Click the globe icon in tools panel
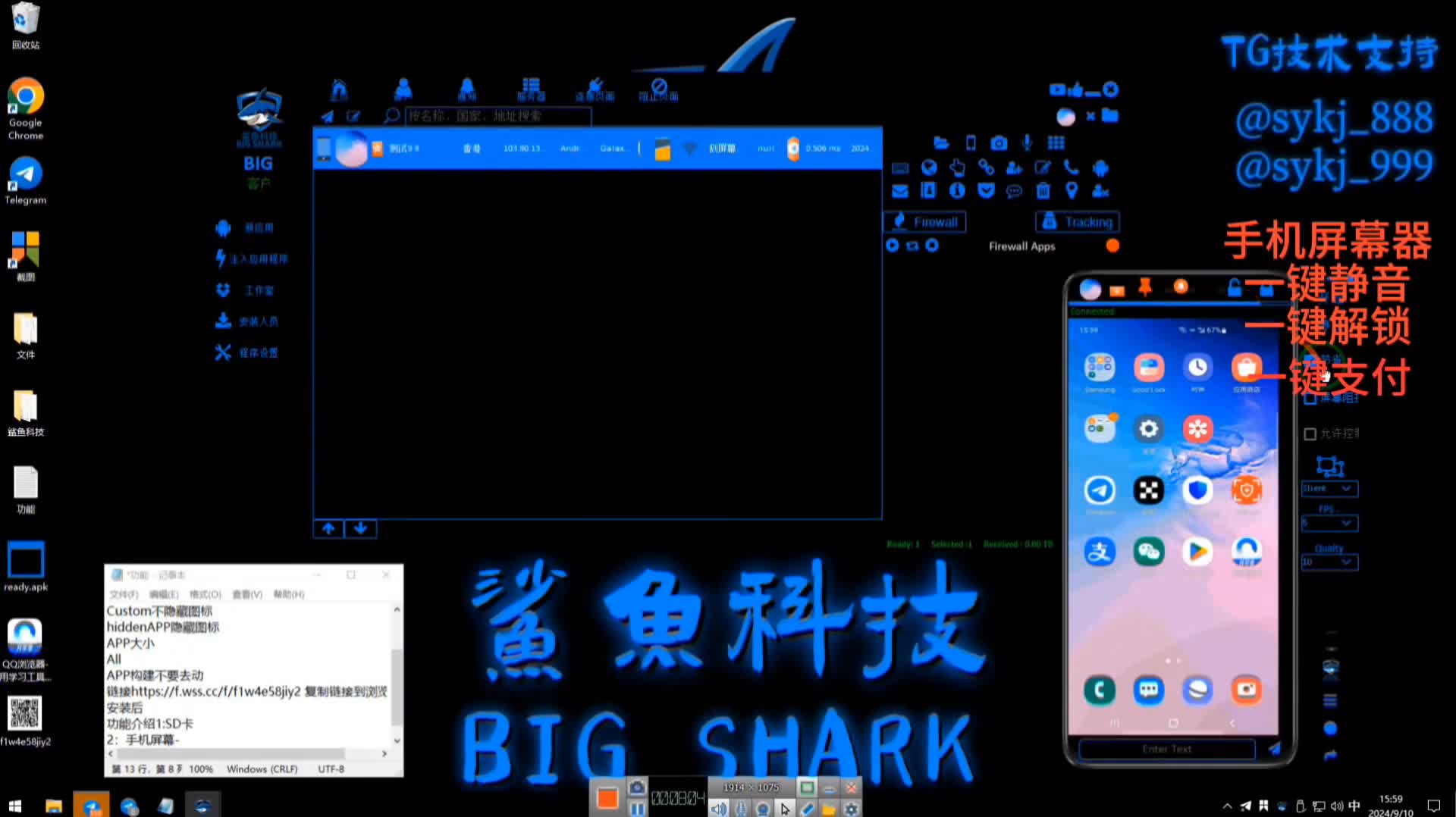The image size is (1456, 817). pyautogui.click(x=929, y=167)
